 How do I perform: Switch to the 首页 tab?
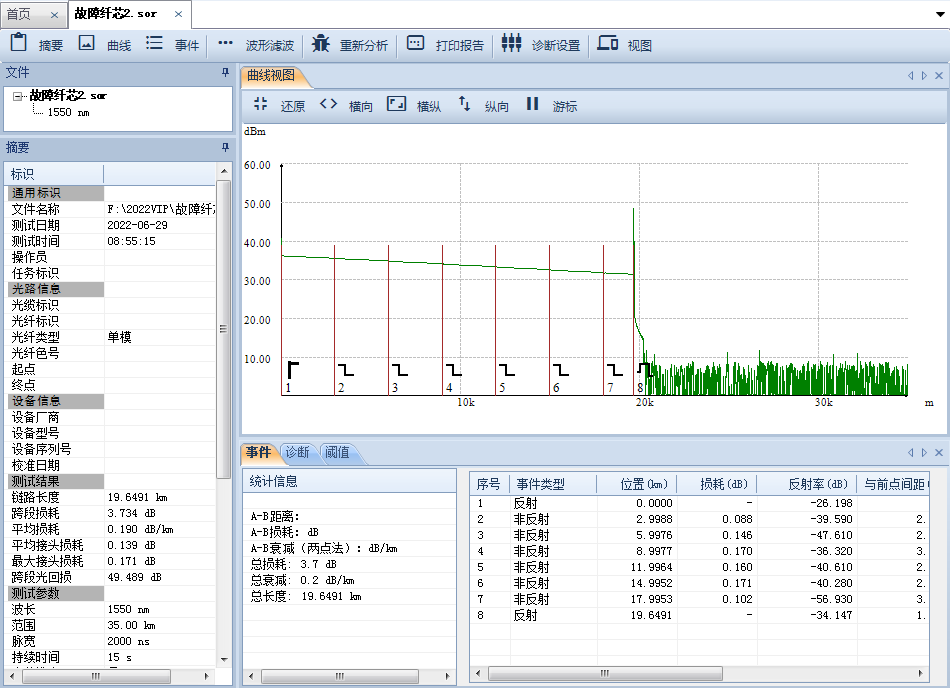pos(19,14)
